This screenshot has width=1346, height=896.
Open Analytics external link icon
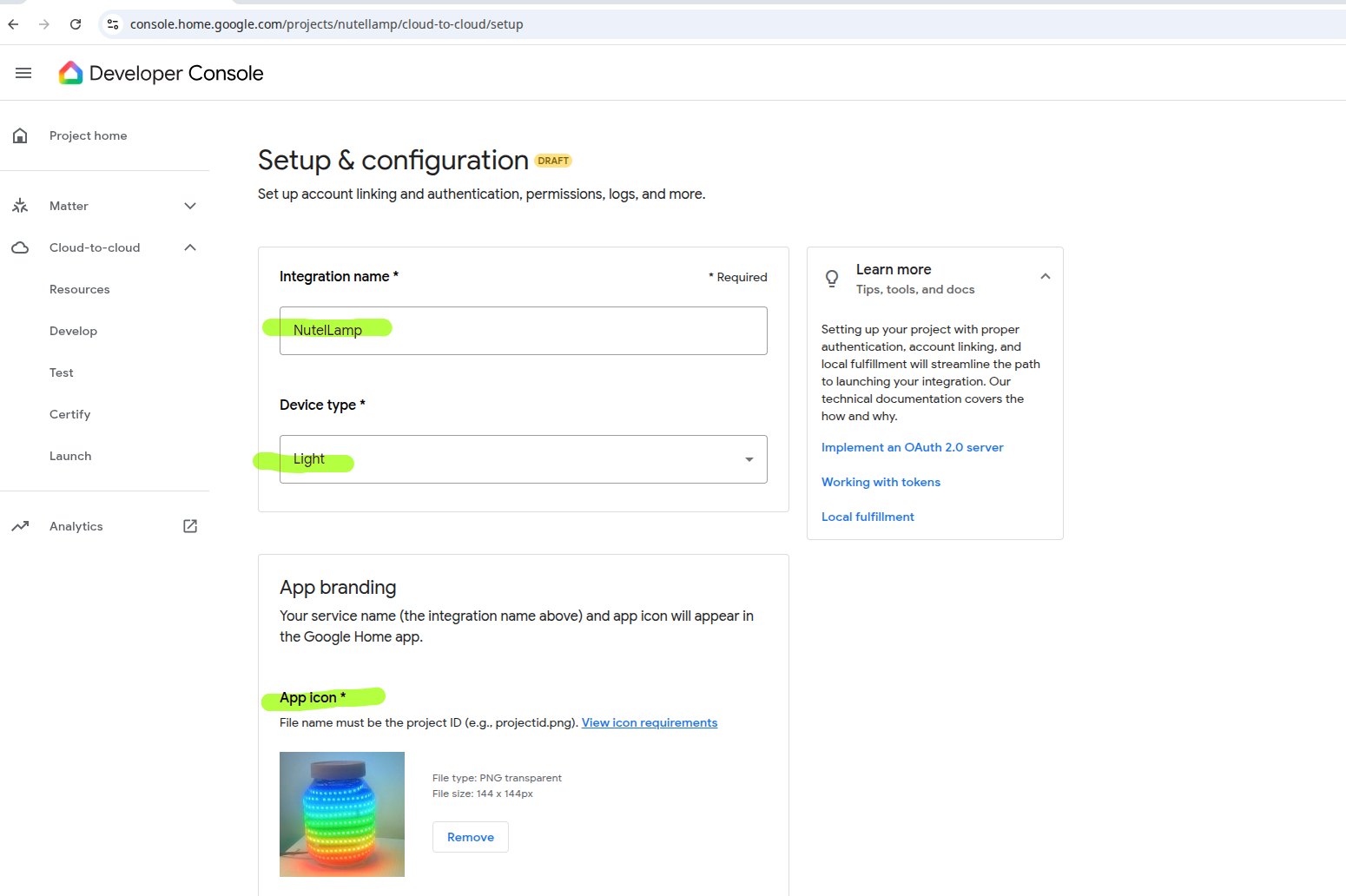[x=190, y=526]
